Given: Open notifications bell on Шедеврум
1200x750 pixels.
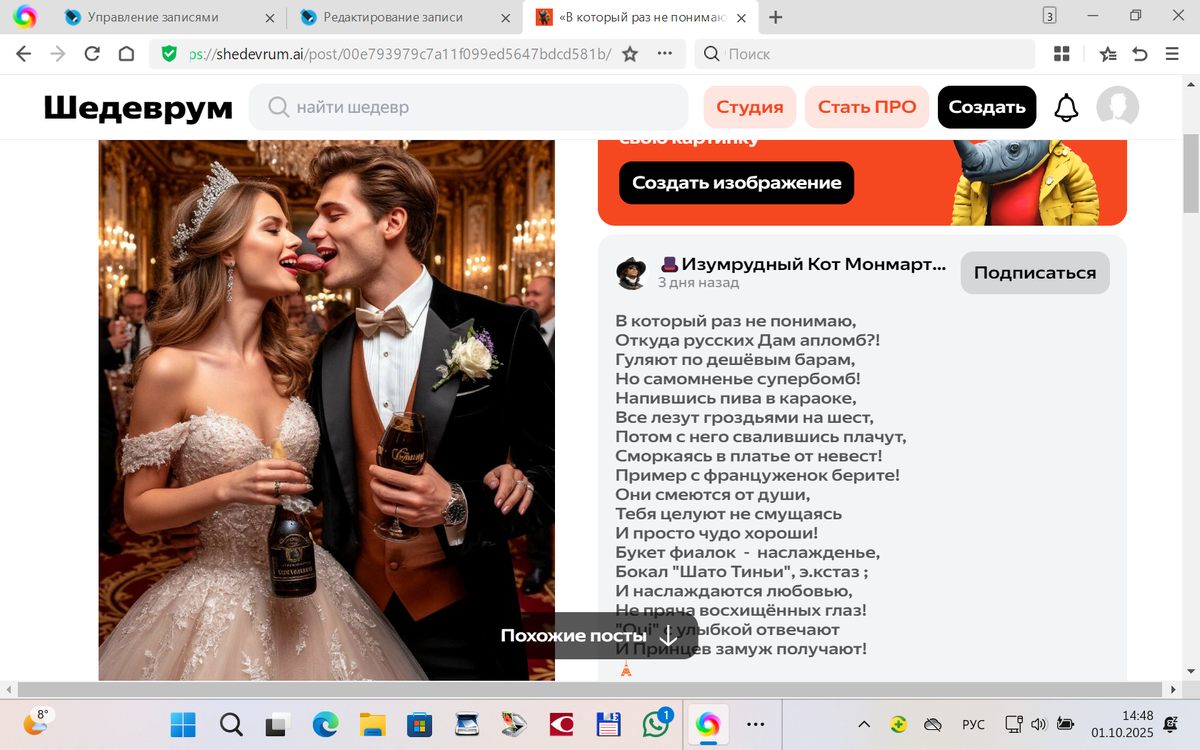Looking at the screenshot, I should (x=1067, y=107).
